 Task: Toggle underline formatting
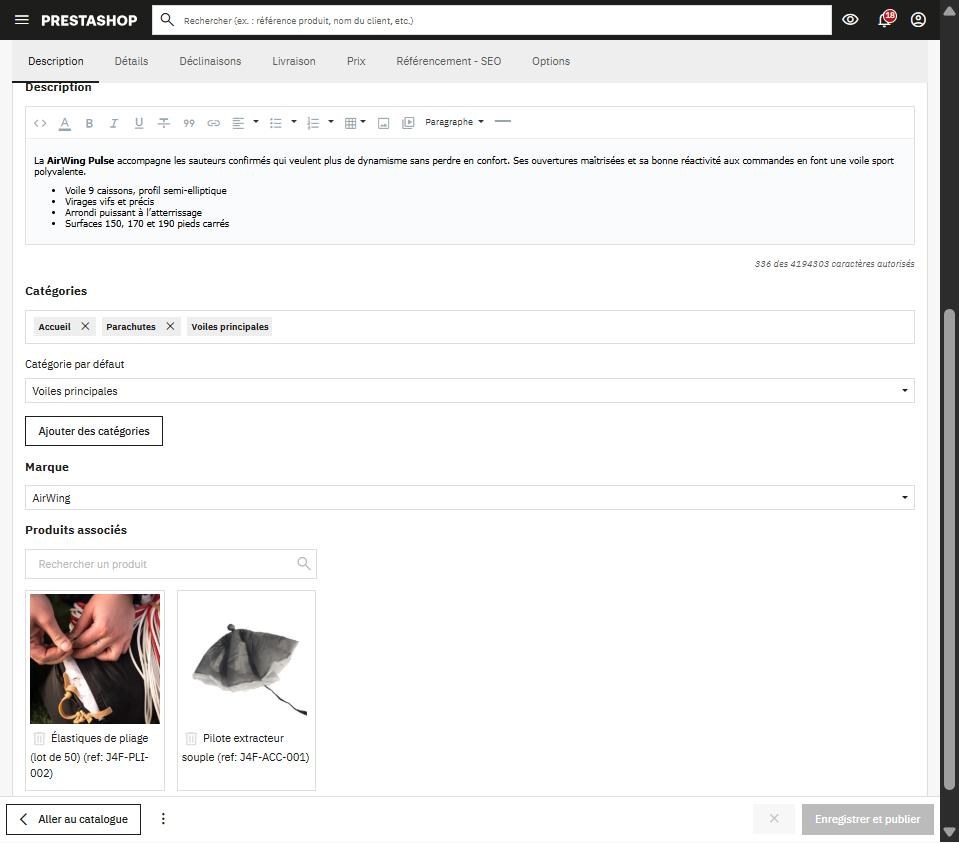point(139,123)
